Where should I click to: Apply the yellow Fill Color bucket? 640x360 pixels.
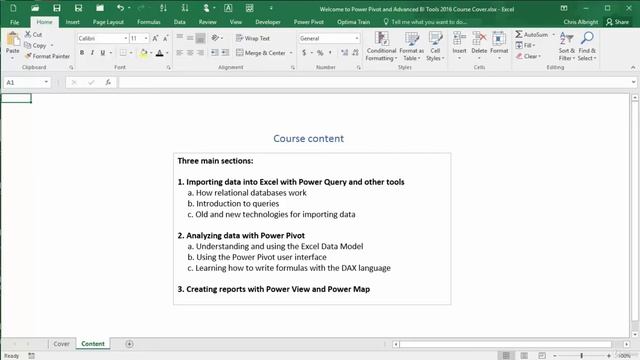(143, 53)
